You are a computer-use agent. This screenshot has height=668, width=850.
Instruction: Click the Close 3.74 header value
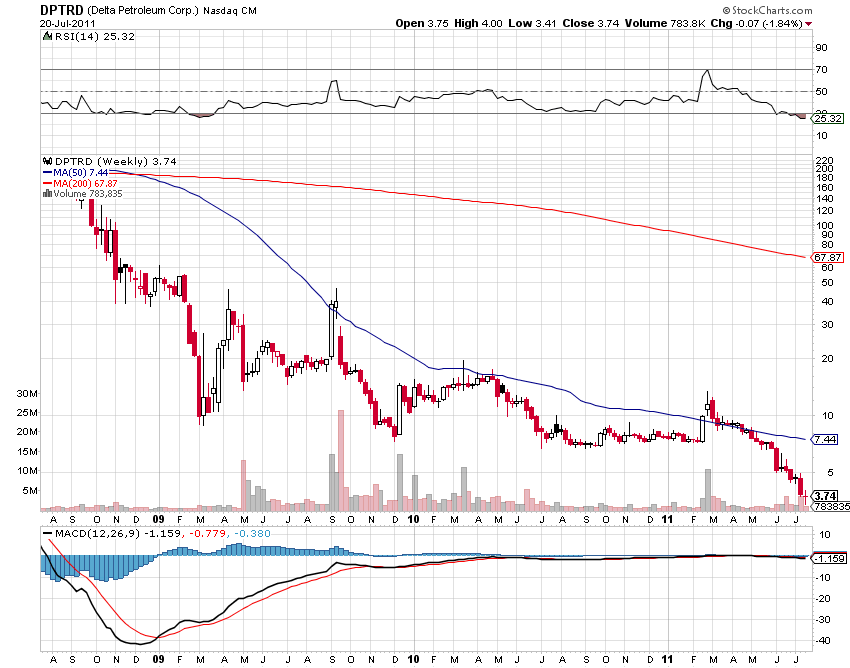pyautogui.click(x=590, y=23)
